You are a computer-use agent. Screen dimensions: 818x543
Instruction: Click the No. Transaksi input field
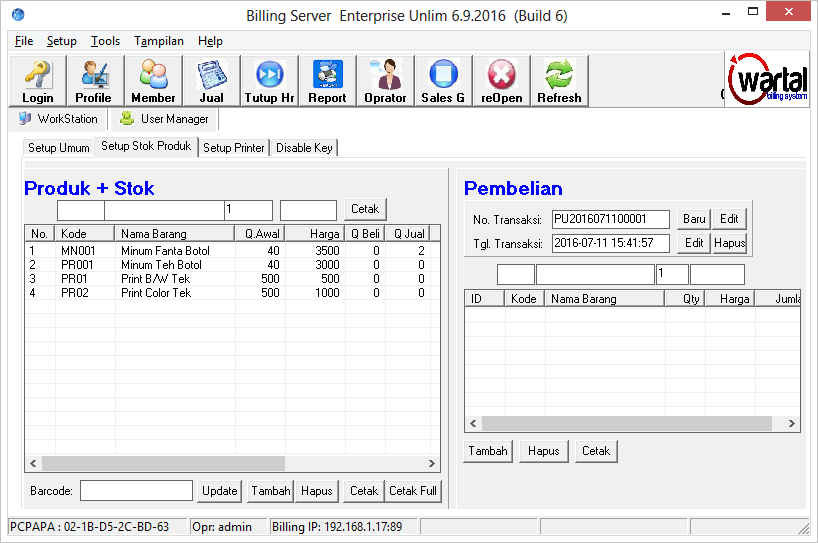pos(610,219)
